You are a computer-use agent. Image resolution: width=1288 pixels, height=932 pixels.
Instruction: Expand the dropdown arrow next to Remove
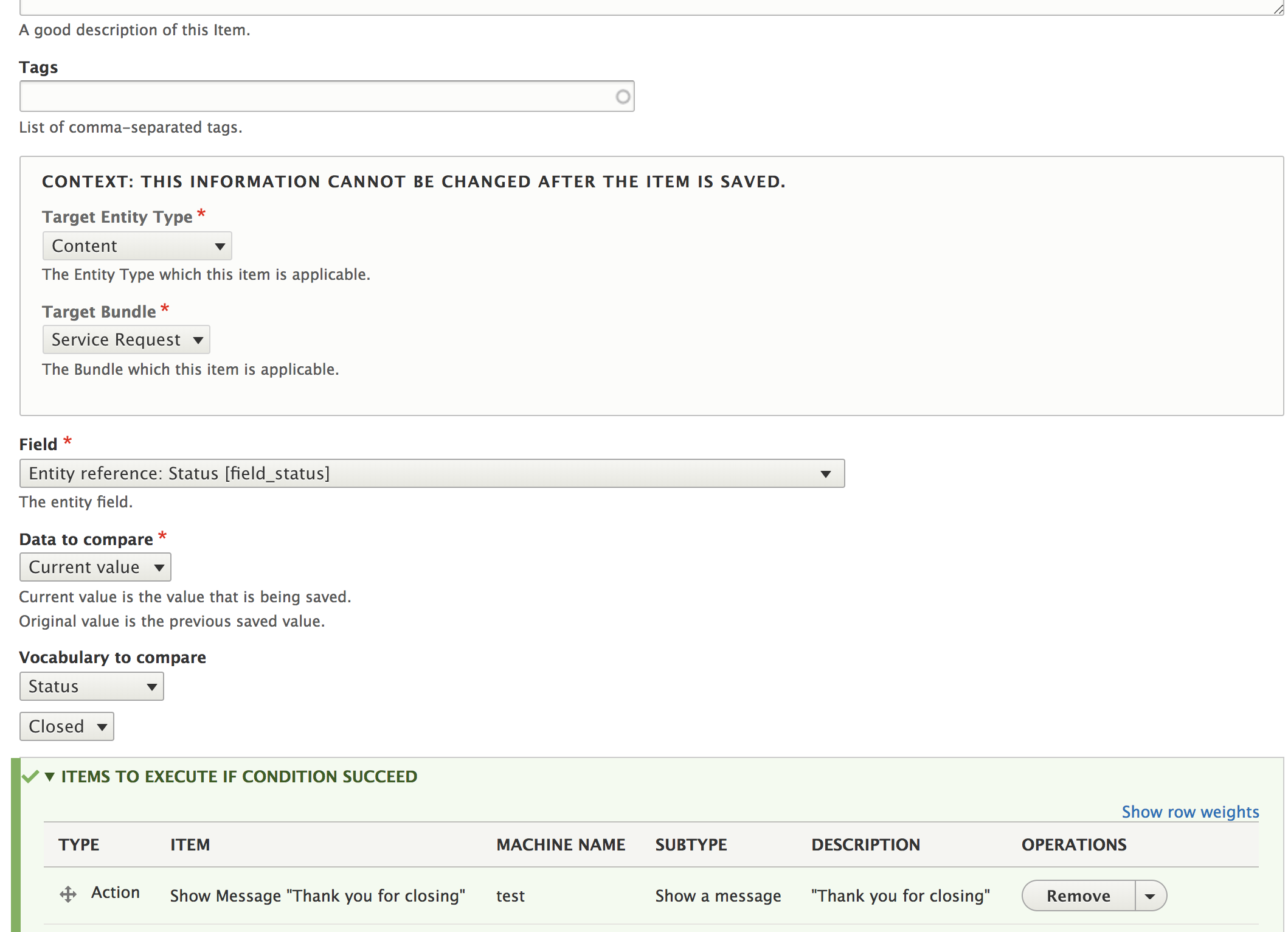tap(1151, 895)
